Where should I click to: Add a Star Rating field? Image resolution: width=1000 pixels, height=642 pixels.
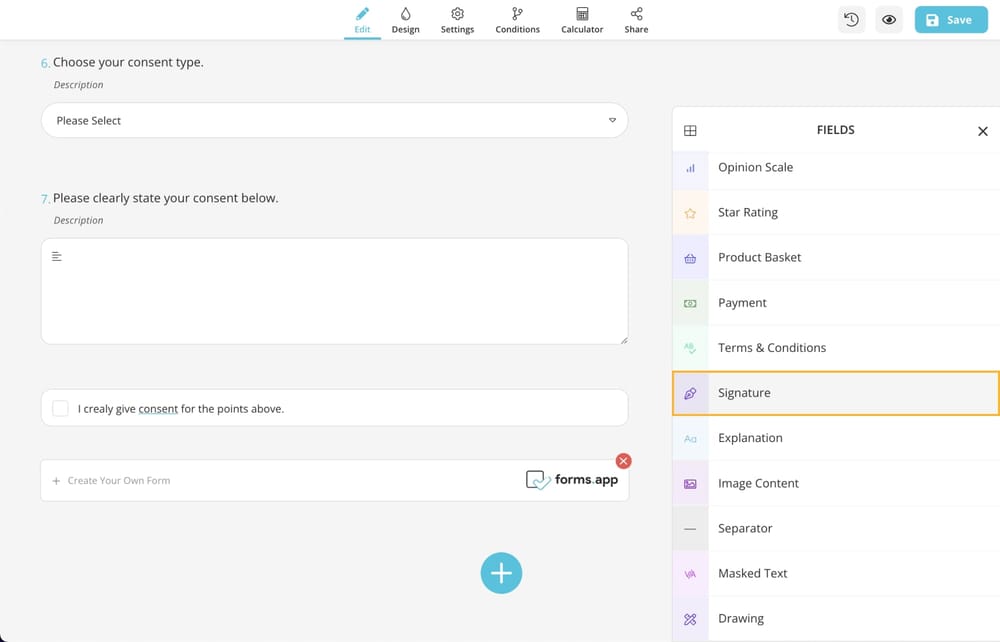click(748, 213)
